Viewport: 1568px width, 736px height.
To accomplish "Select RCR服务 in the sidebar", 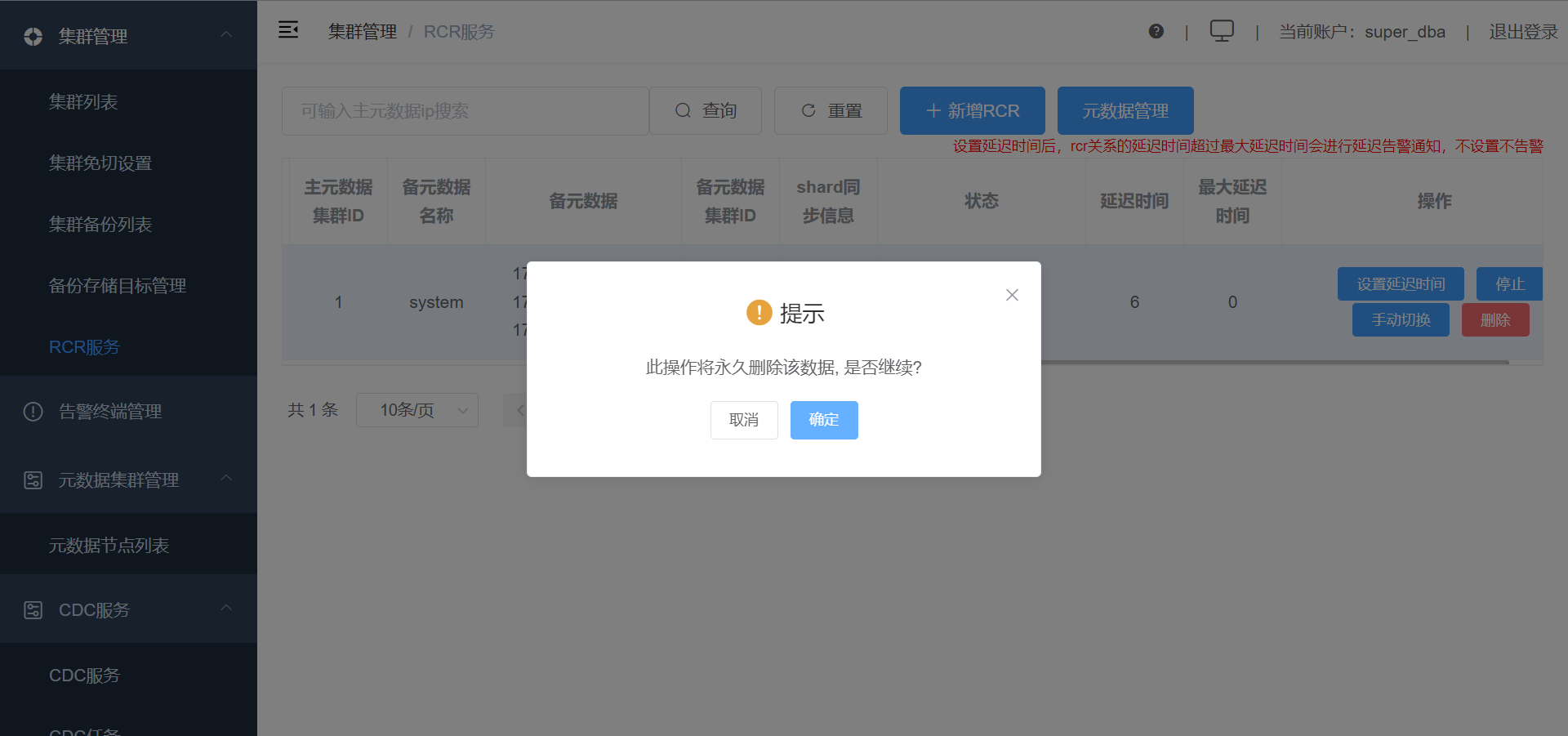I will 128,346.
